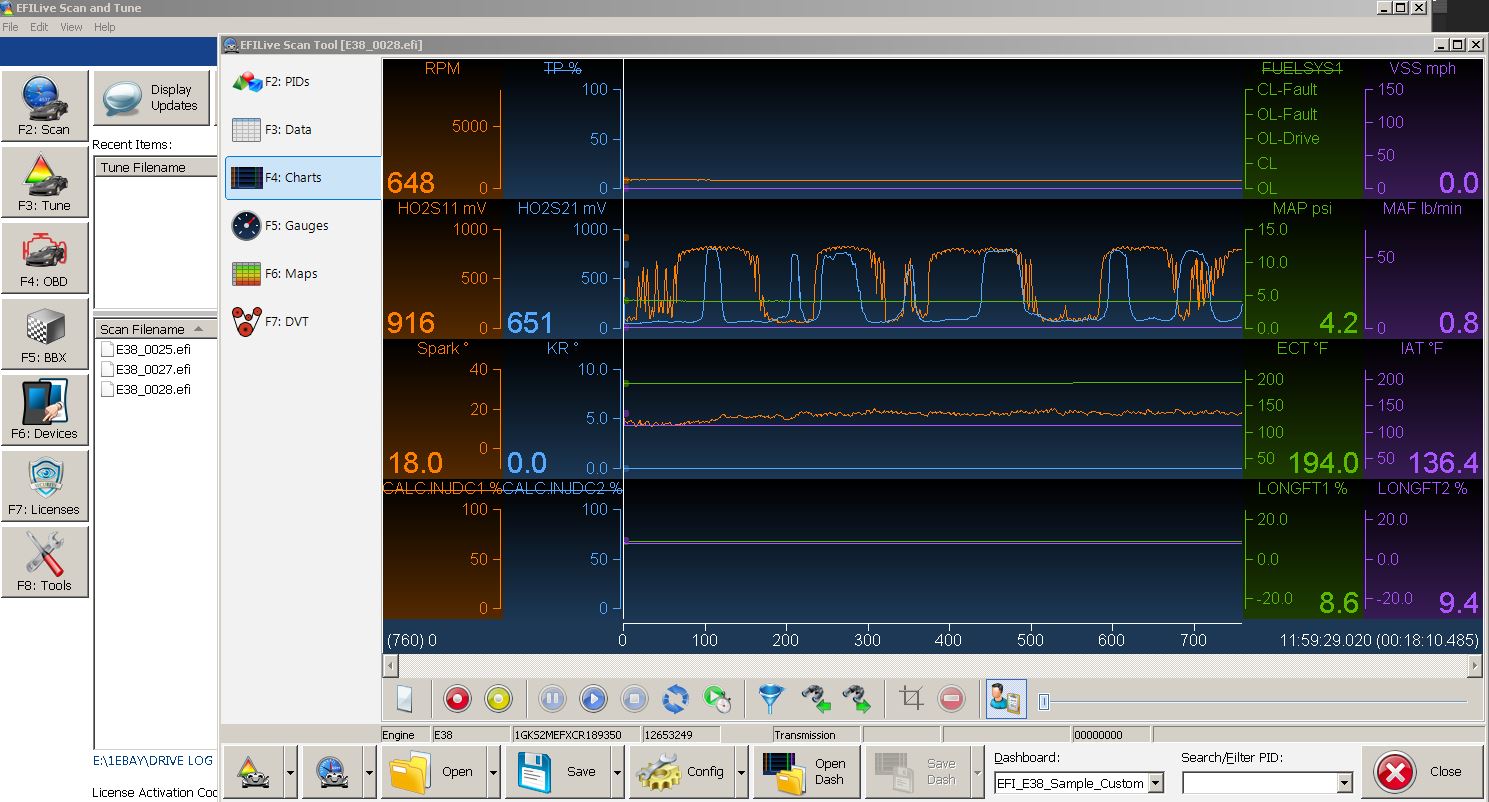The width and height of the screenshot is (1489, 802).
Task: Open the F4: OBD module
Action: point(44,257)
